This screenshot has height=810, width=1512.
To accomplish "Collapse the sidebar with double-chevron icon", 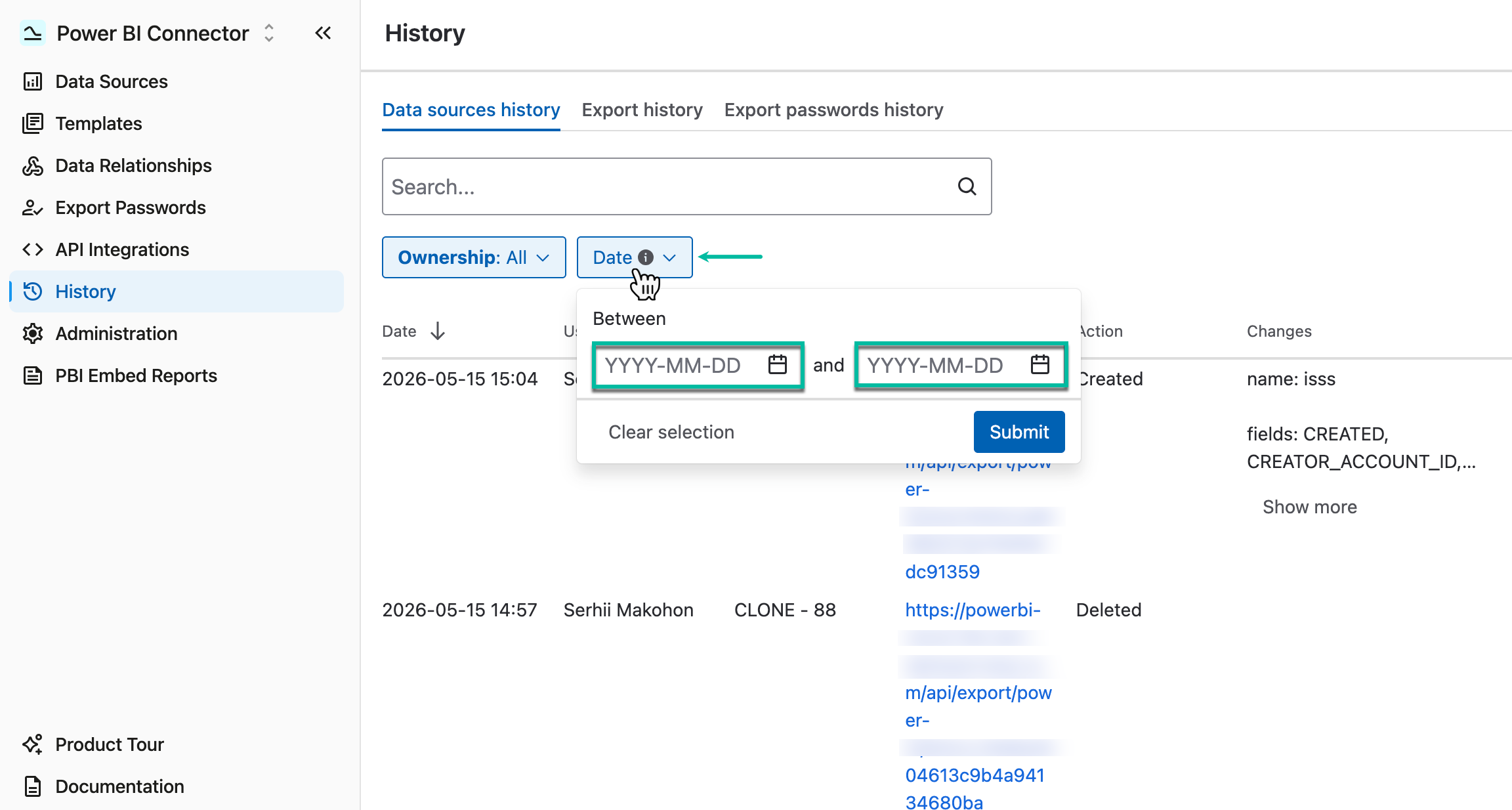I will coord(323,33).
